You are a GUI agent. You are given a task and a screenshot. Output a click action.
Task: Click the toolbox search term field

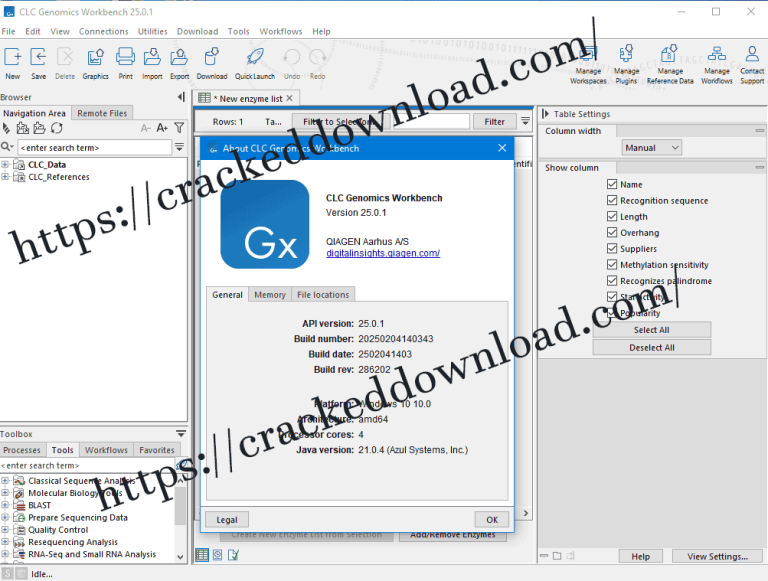pos(88,465)
